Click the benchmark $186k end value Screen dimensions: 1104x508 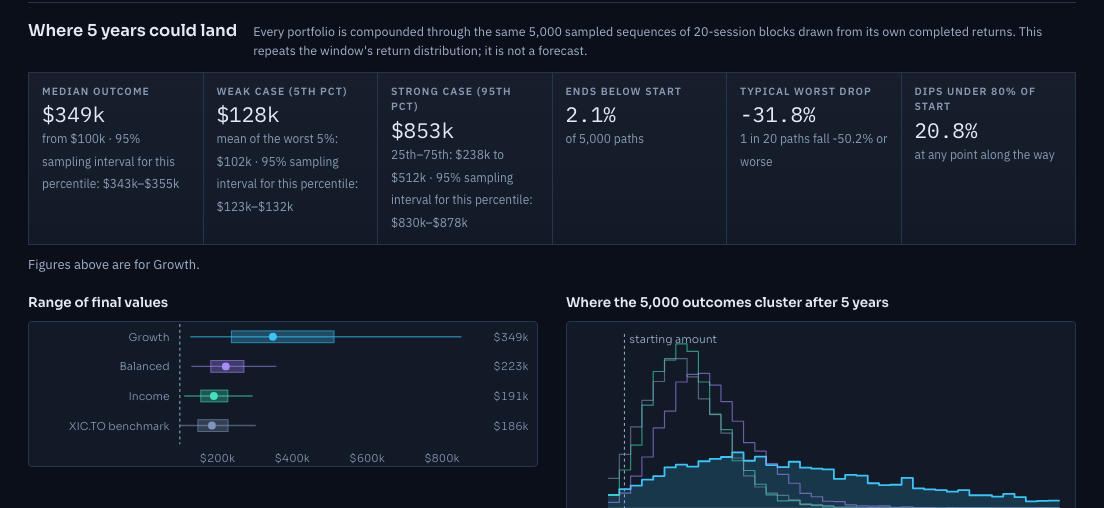click(x=510, y=426)
